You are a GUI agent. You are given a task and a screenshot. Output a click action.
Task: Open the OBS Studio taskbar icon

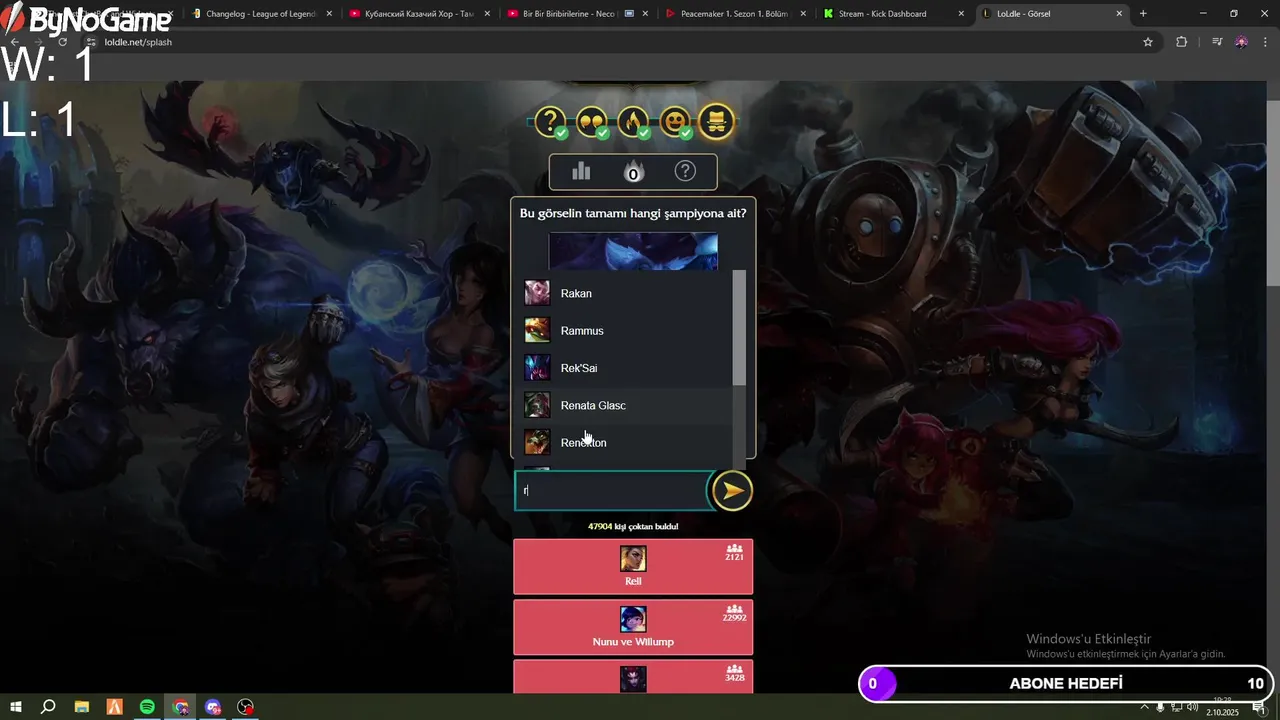(246, 707)
